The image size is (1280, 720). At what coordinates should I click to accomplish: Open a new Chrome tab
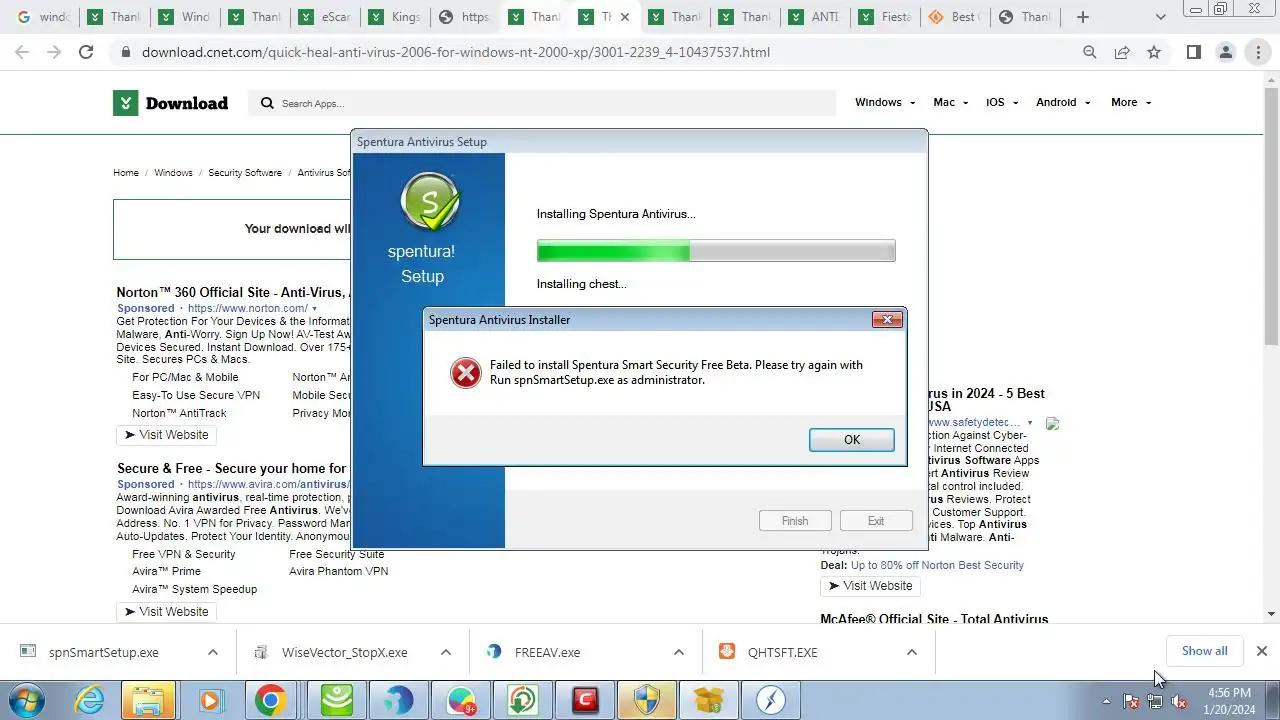click(1083, 17)
